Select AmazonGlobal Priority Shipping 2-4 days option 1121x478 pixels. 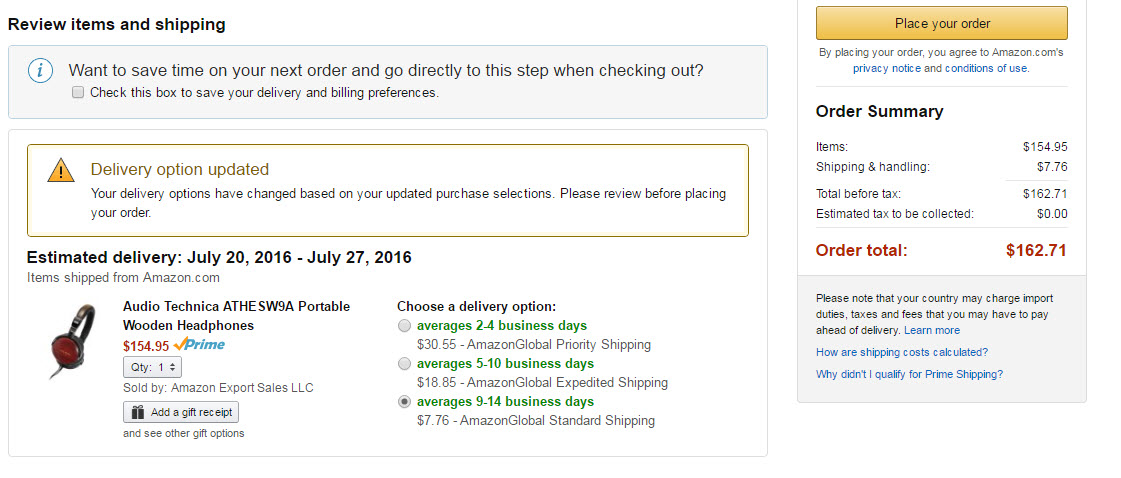tap(404, 326)
